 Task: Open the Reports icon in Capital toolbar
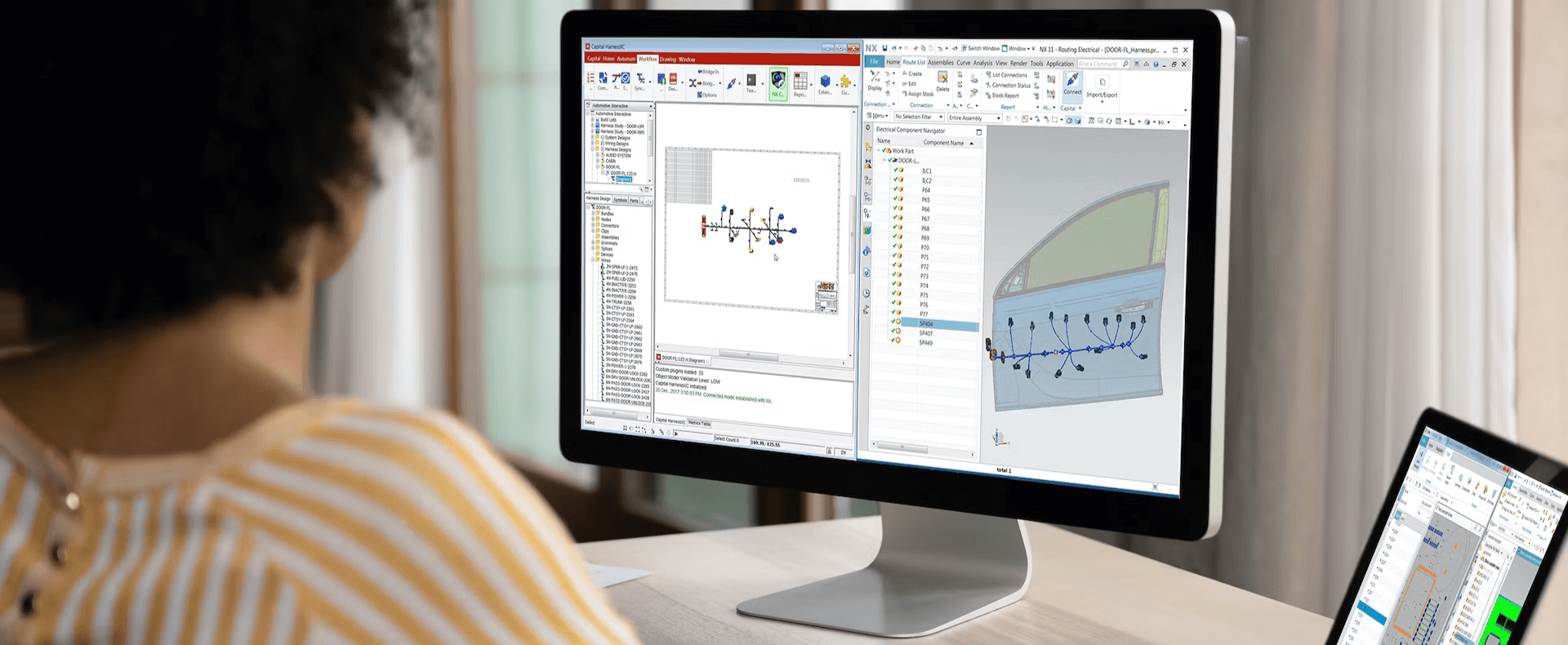coord(800,82)
